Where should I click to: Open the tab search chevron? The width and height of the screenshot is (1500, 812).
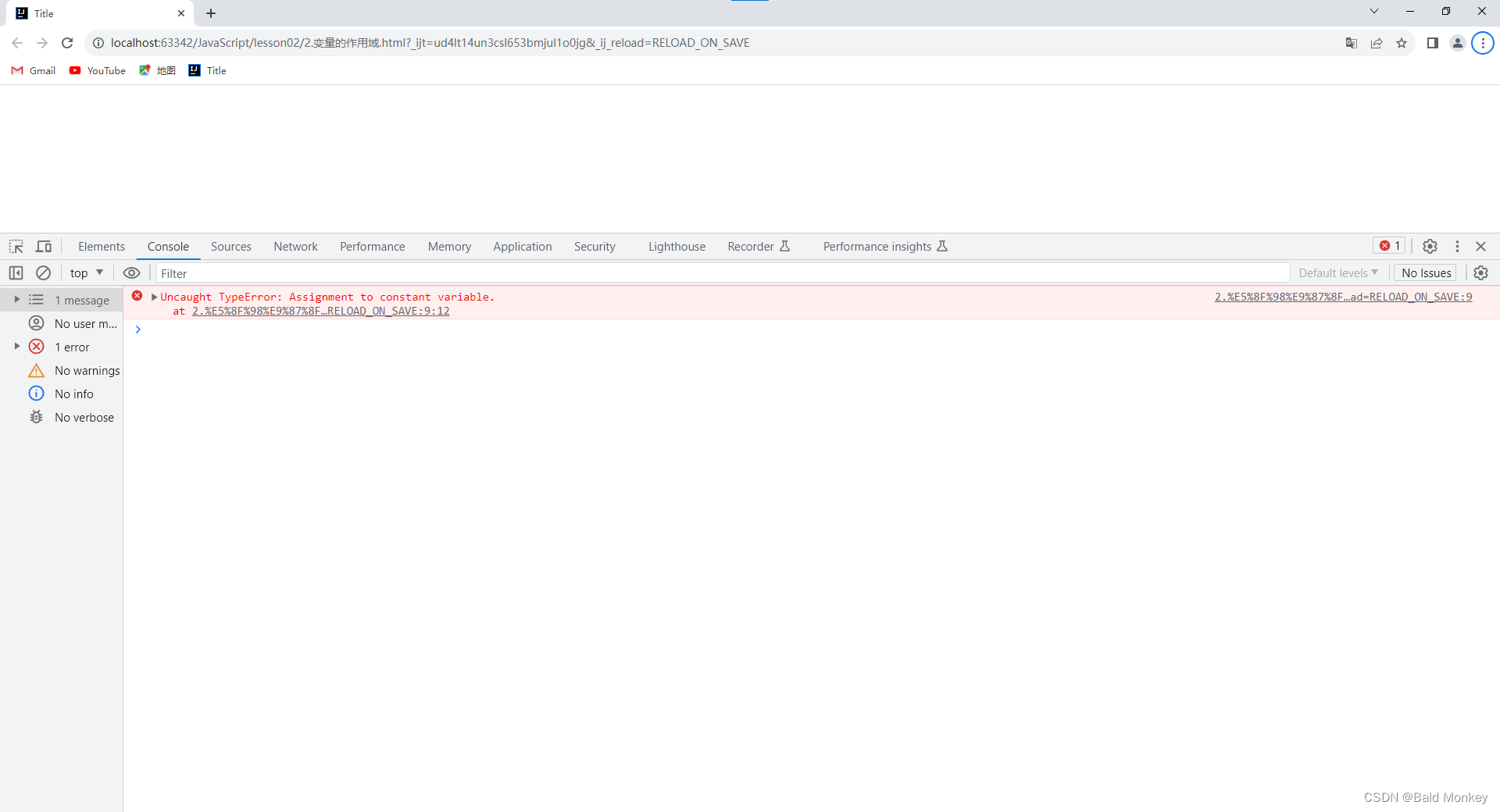(x=1374, y=11)
